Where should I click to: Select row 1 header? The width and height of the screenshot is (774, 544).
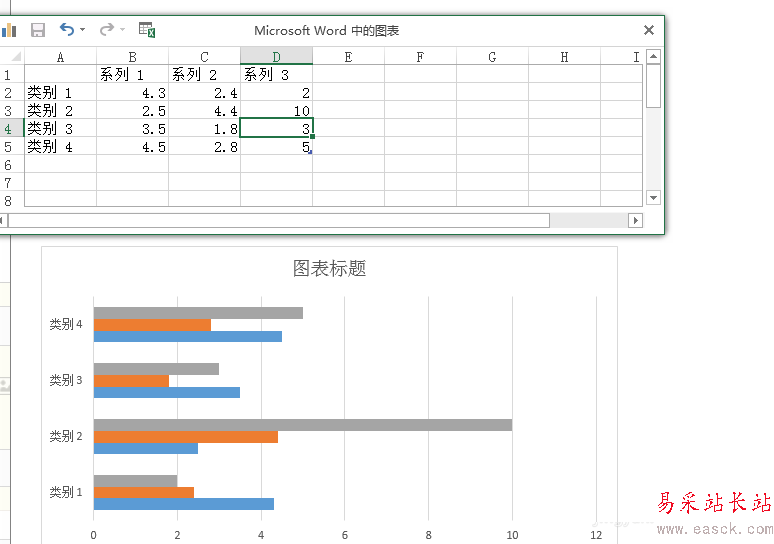point(11,75)
